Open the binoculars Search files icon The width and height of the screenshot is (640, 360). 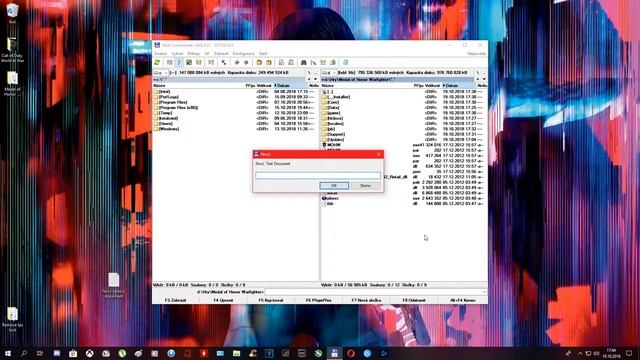pos(303,62)
